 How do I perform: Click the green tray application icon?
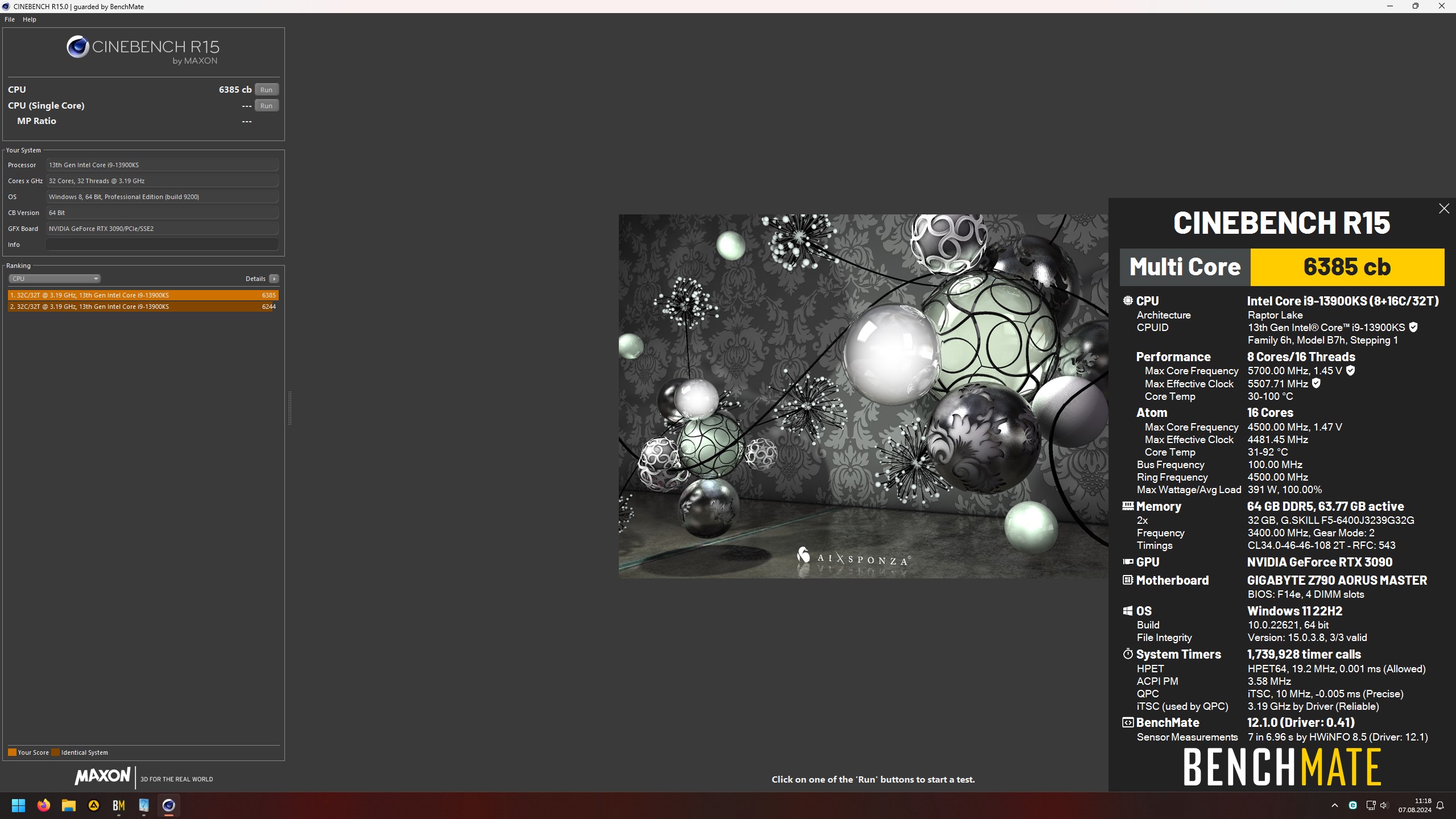[1353, 805]
